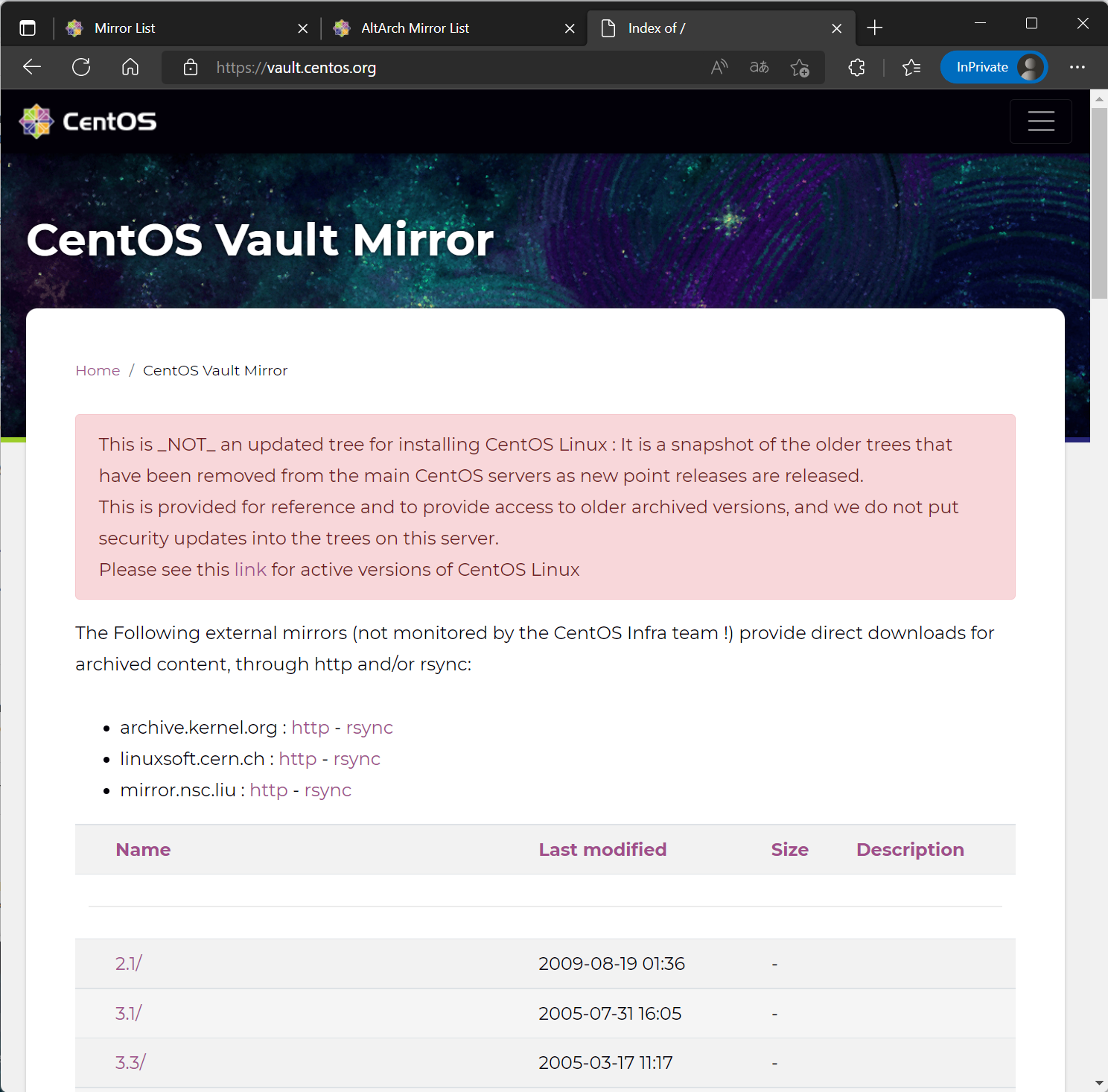Start Read aloud for this page
1108x1092 pixels.
719,67
